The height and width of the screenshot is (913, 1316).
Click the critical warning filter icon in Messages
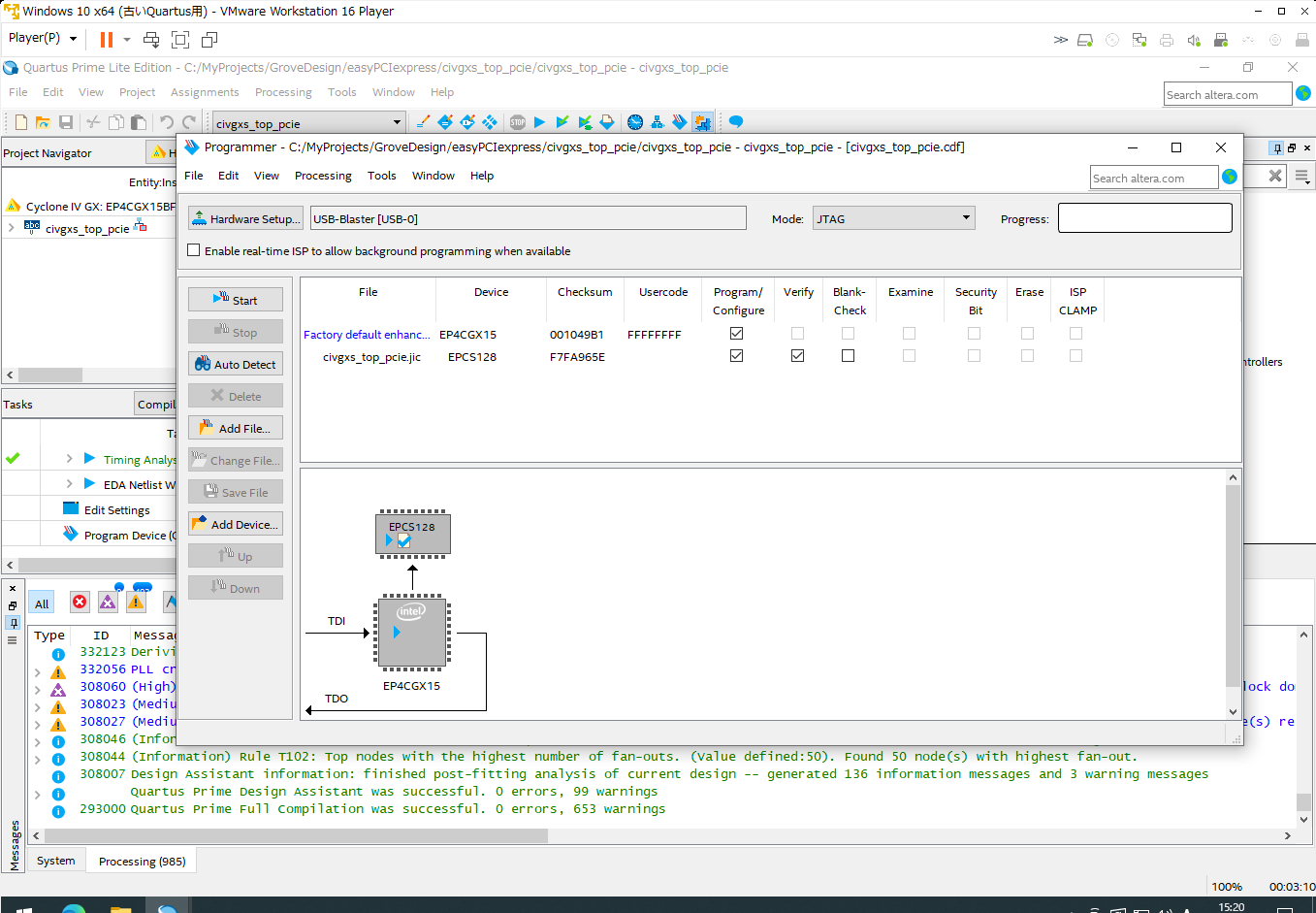coord(108,603)
